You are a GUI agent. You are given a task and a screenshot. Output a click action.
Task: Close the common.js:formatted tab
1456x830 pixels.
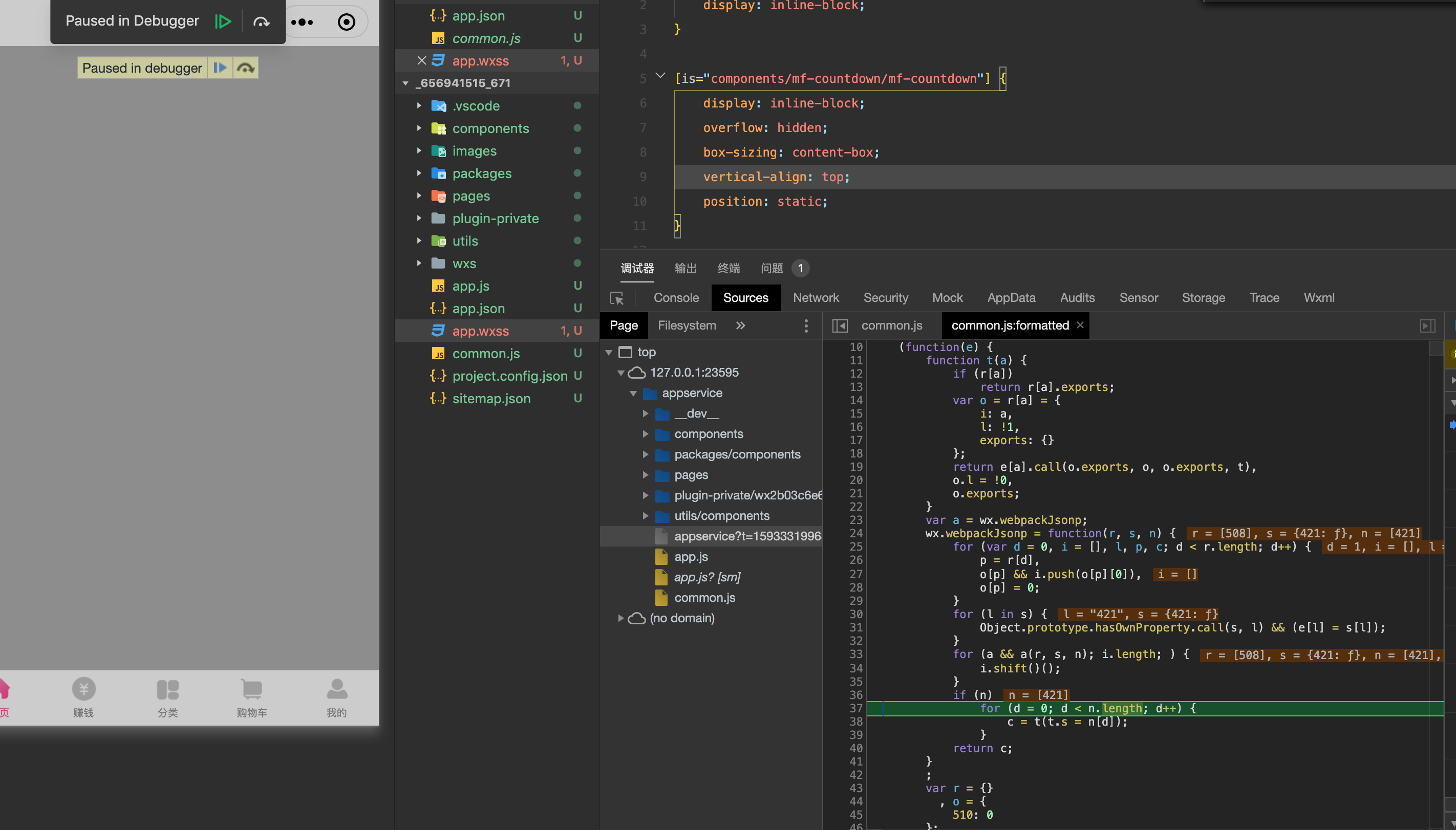point(1080,324)
